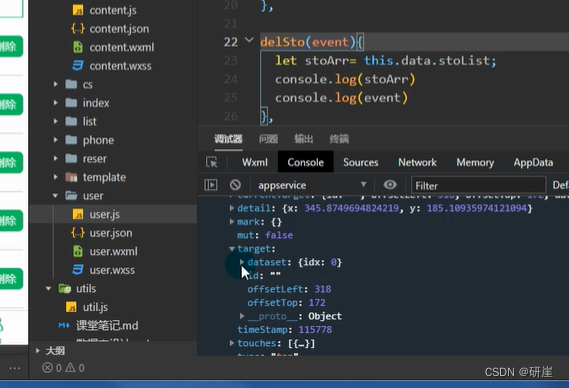
Task: Focus the console Filter field
Action: pos(478,186)
